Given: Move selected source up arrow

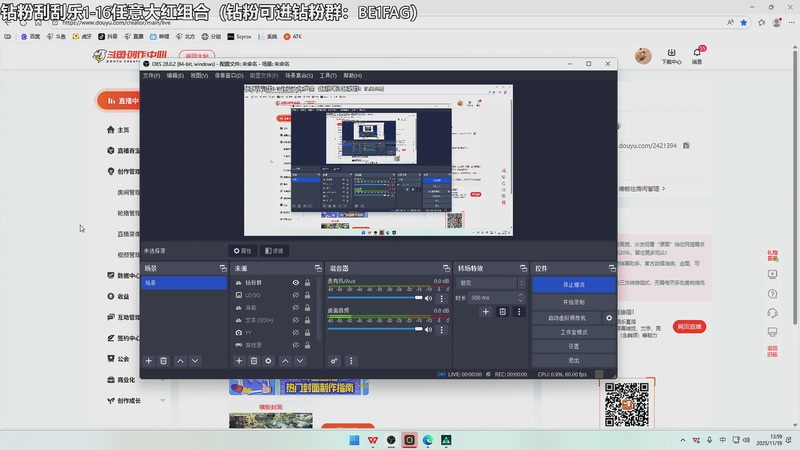Looking at the screenshot, I should pos(285,361).
